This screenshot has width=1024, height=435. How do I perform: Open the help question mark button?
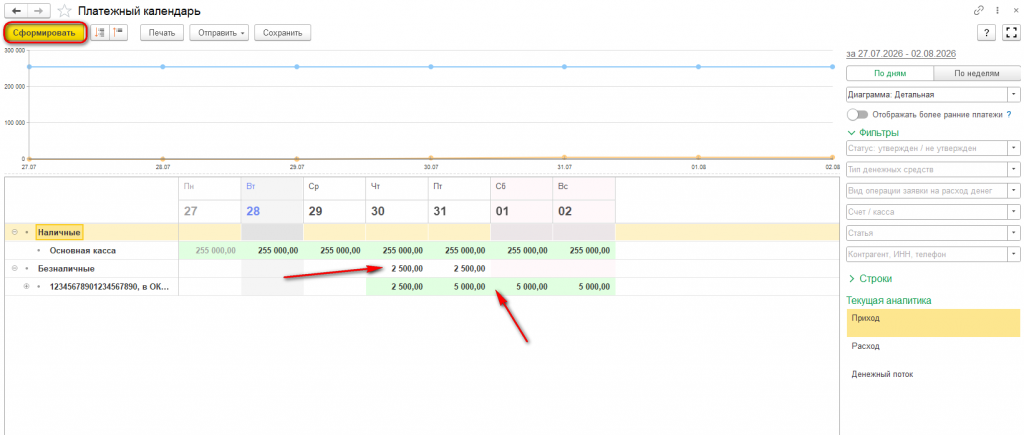coord(985,33)
